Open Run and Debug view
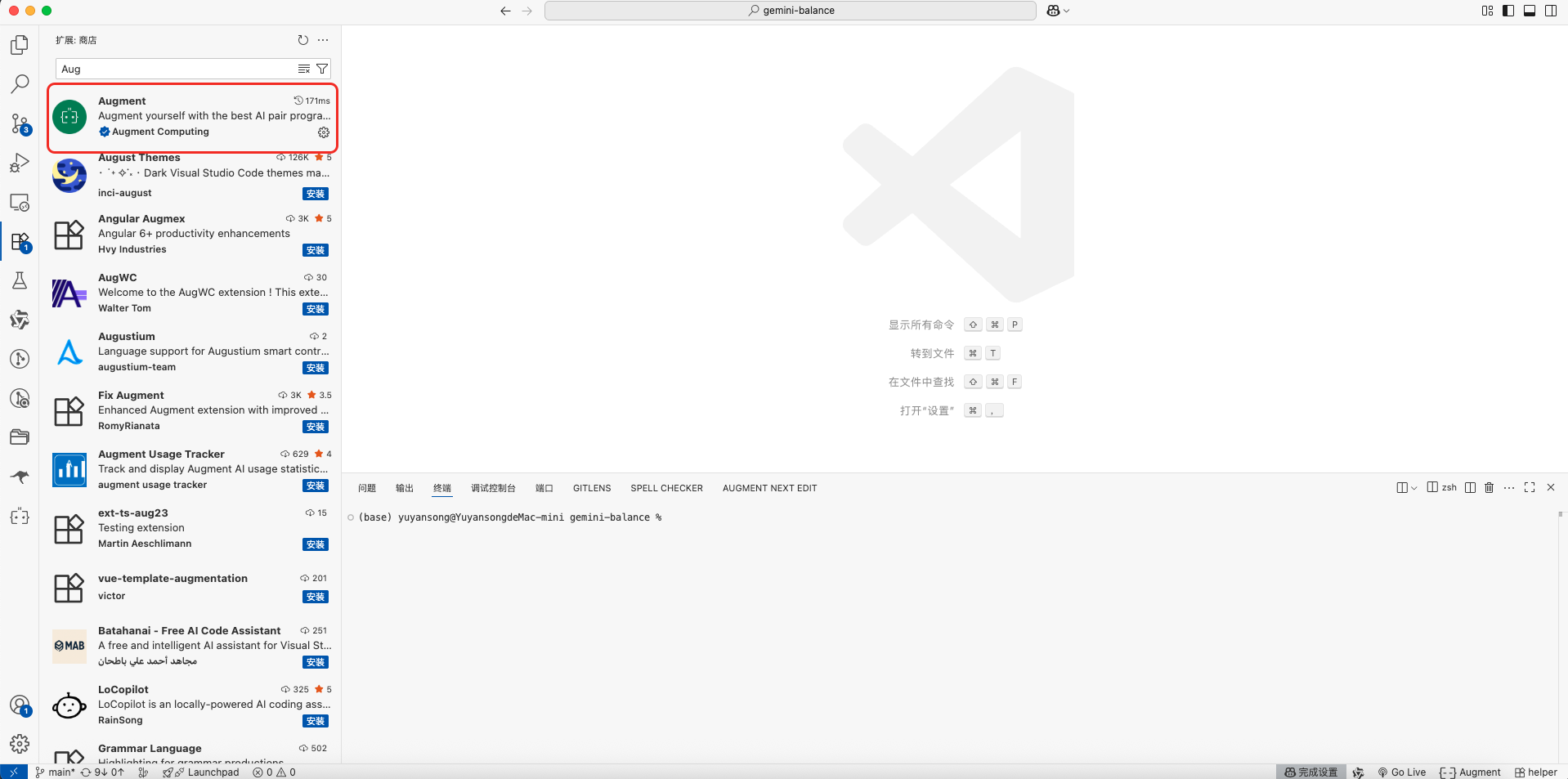Viewport: 1568px width, 779px height. 20,163
